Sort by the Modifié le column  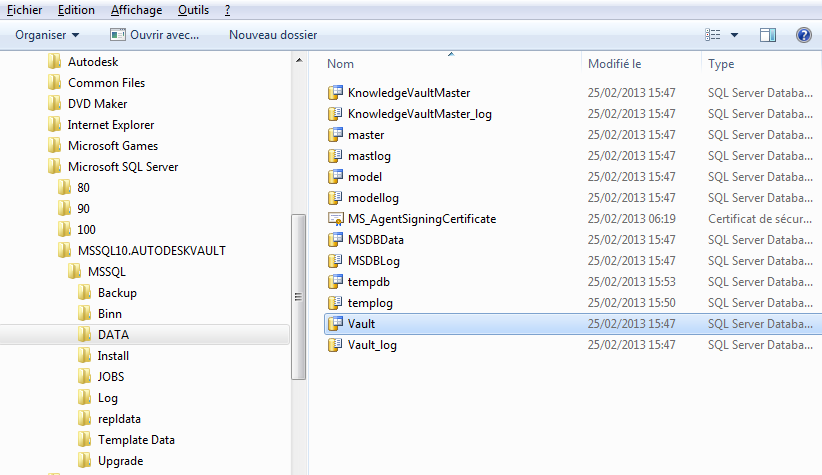pos(614,64)
